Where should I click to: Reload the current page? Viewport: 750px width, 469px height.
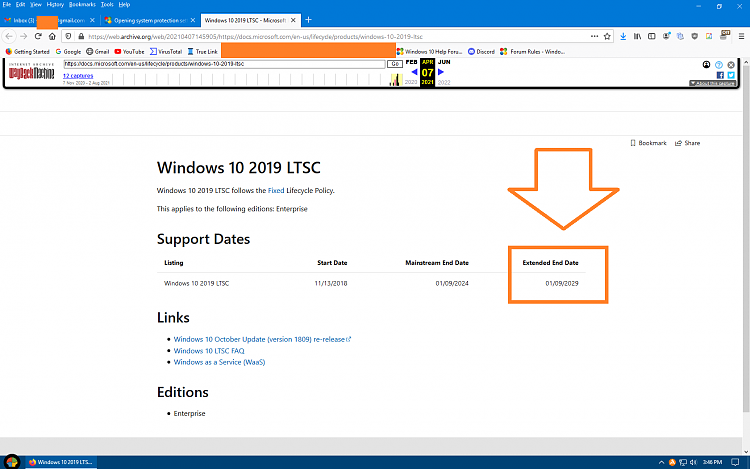38,36
